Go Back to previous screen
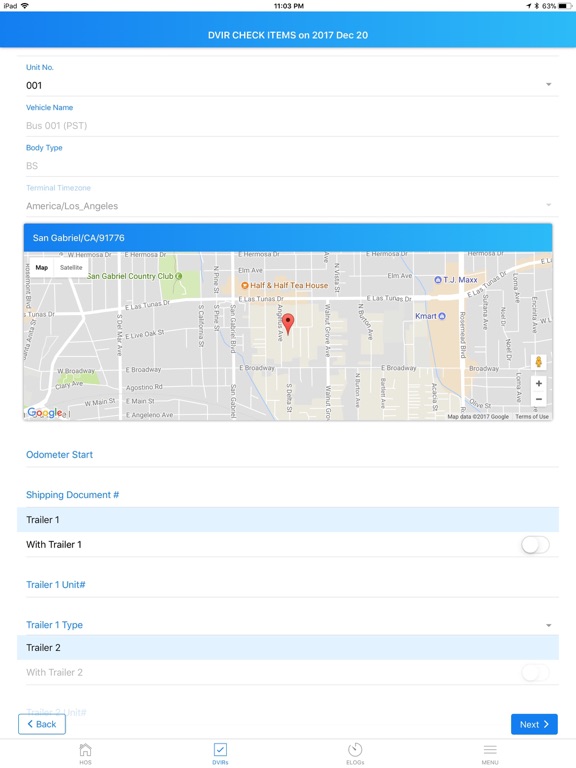576x768 pixels. tap(42, 724)
